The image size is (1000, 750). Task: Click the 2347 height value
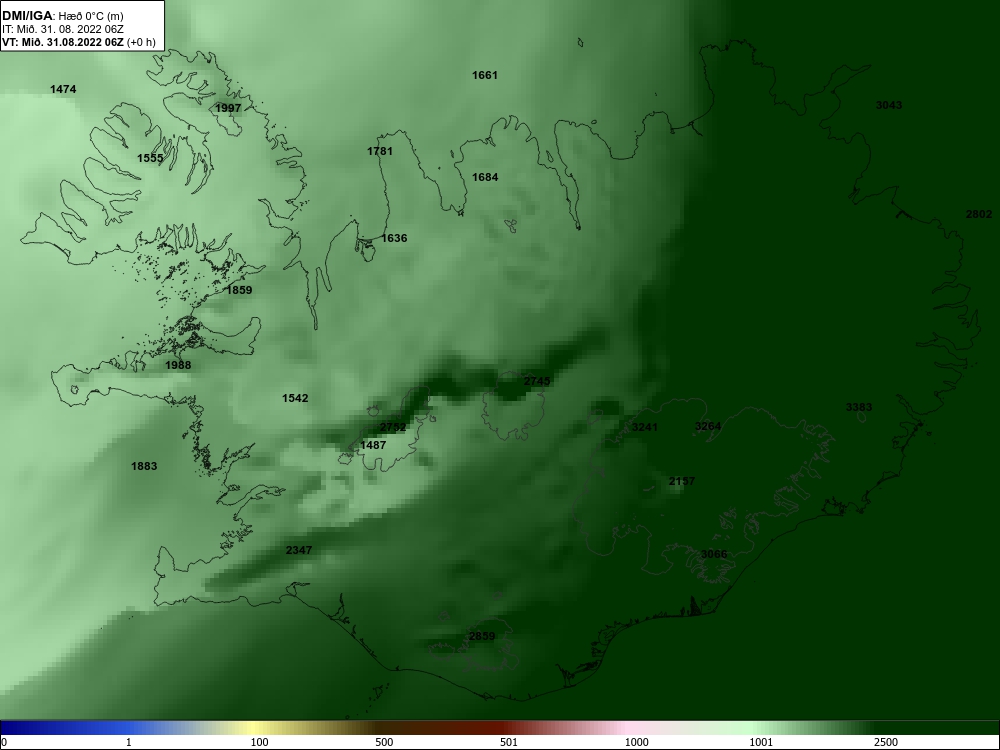299,550
